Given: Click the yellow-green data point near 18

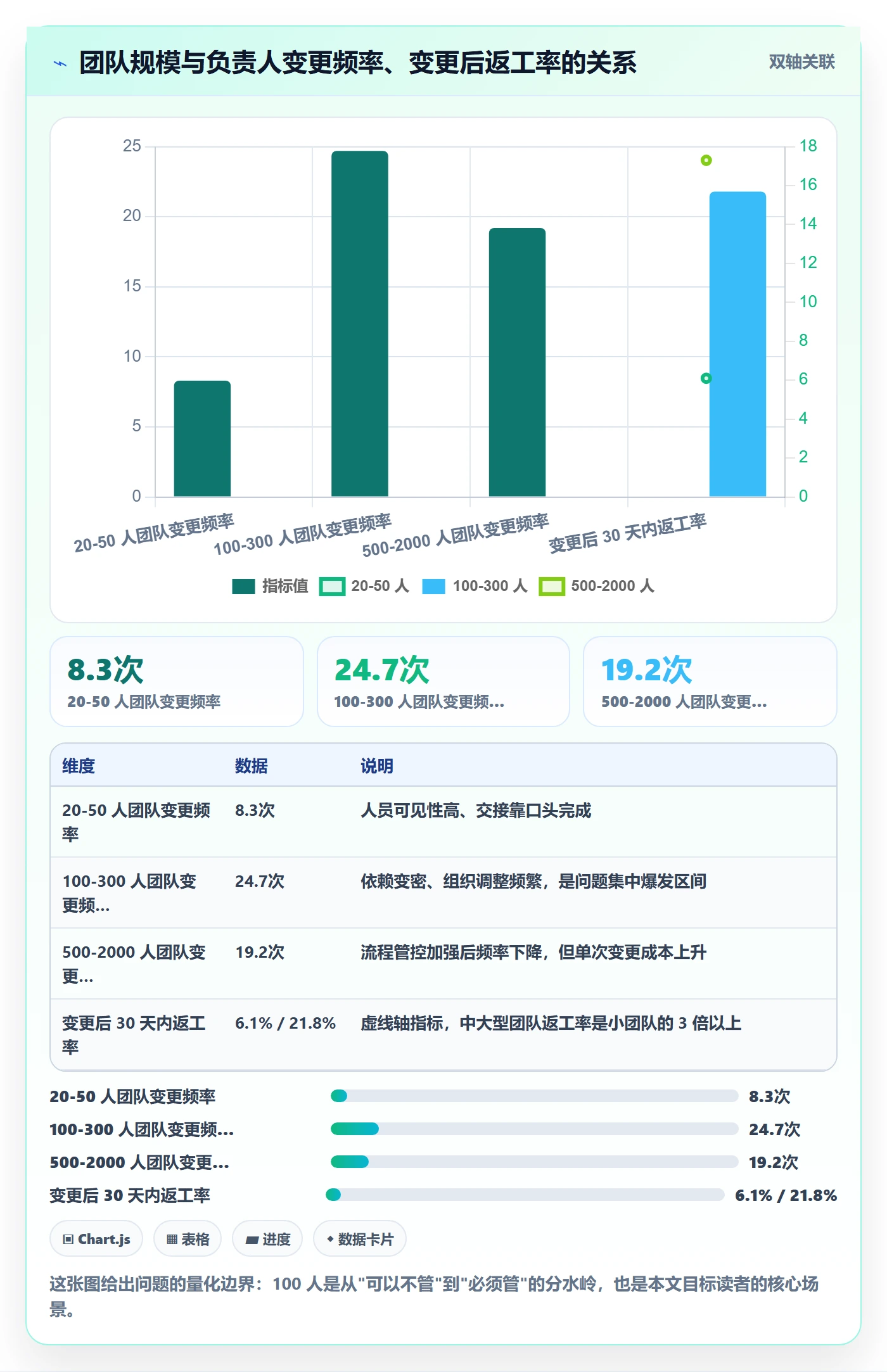Looking at the screenshot, I should [x=706, y=160].
